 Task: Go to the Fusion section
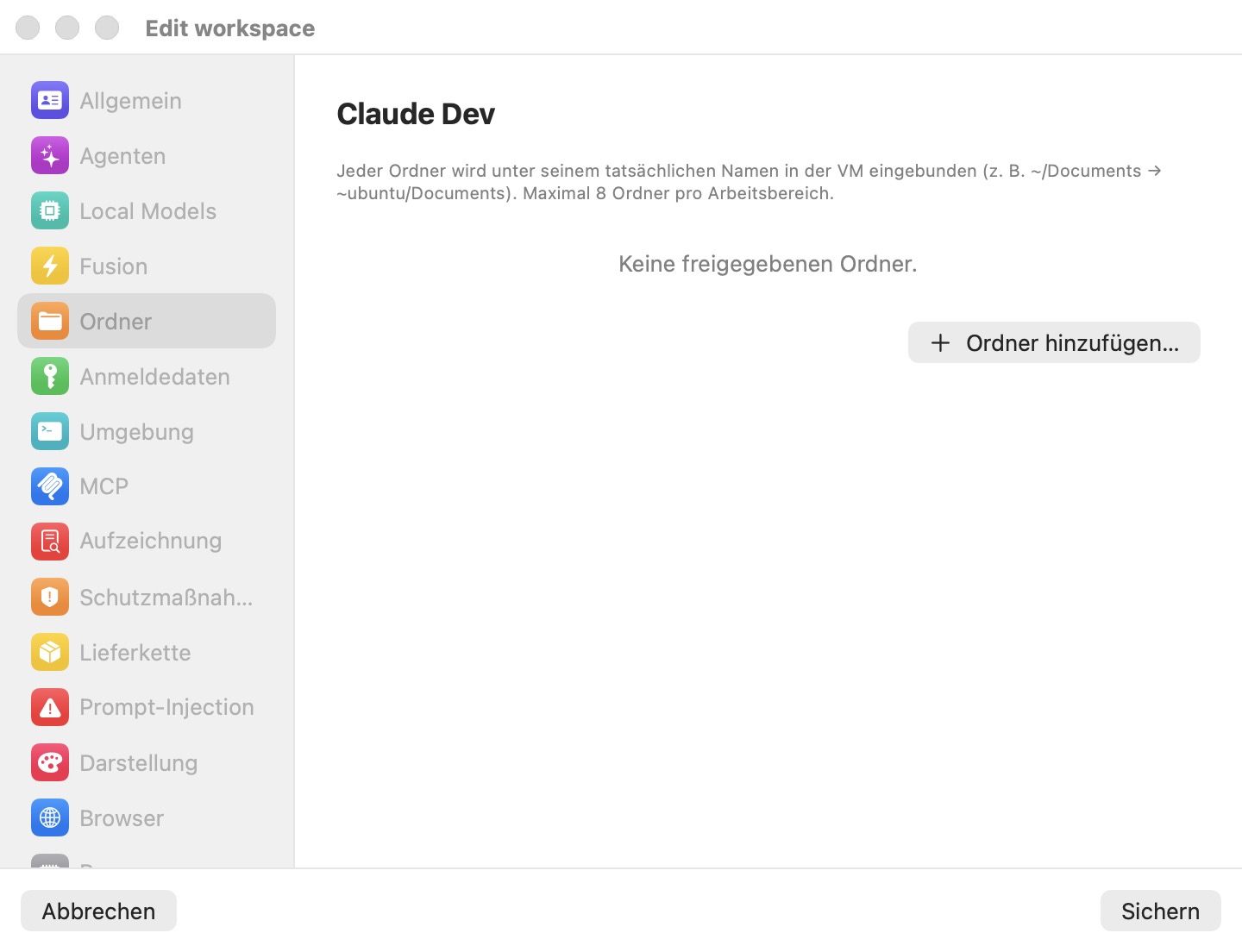coord(147,266)
